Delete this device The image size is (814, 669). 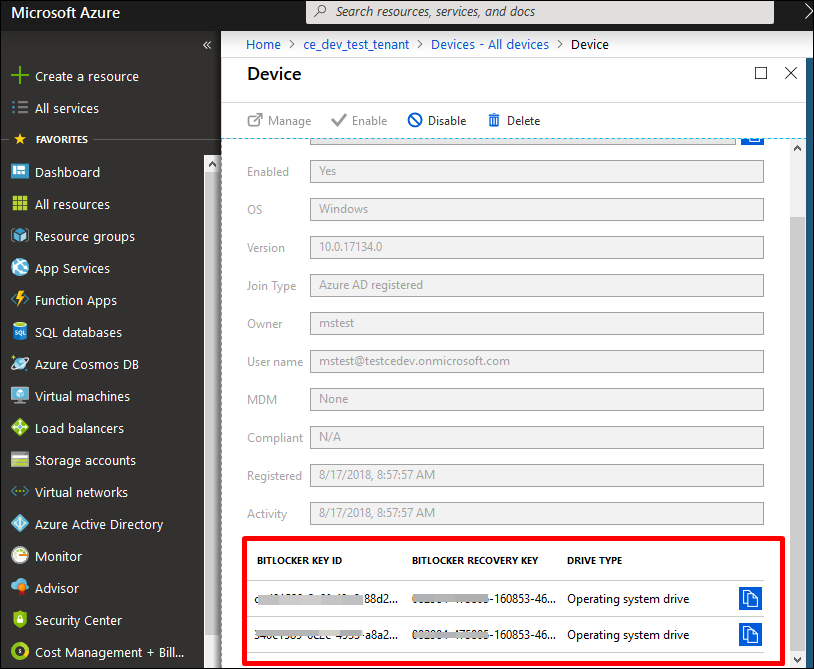pos(514,121)
